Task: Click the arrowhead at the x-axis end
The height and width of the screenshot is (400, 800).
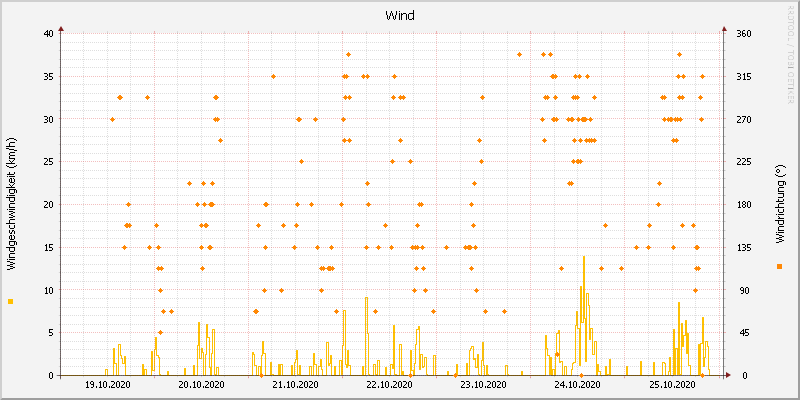Action: (x=728, y=375)
